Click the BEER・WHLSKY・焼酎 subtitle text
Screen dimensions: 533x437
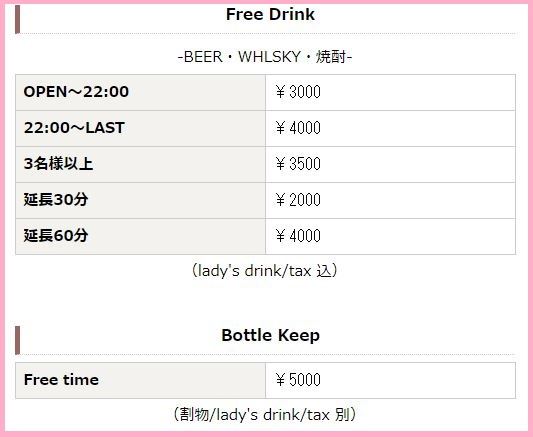click(265, 57)
